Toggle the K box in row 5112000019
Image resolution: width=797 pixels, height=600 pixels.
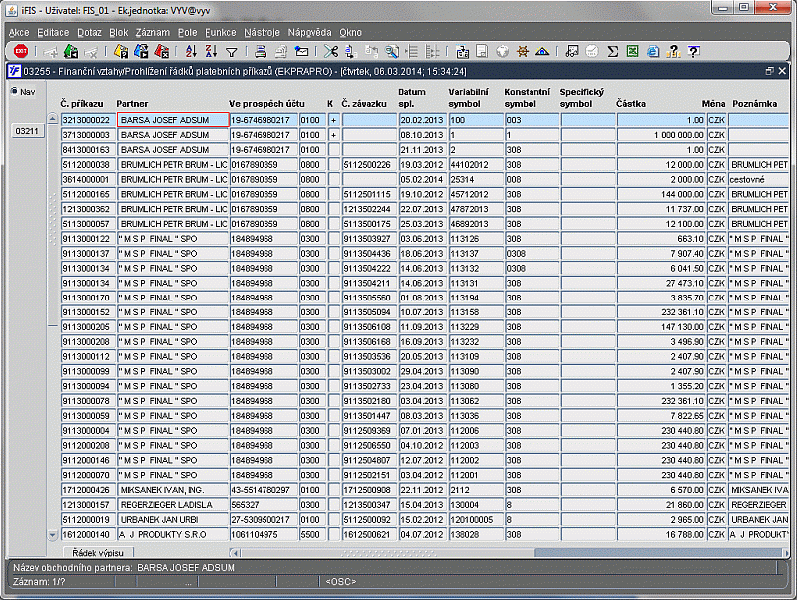(333, 520)
